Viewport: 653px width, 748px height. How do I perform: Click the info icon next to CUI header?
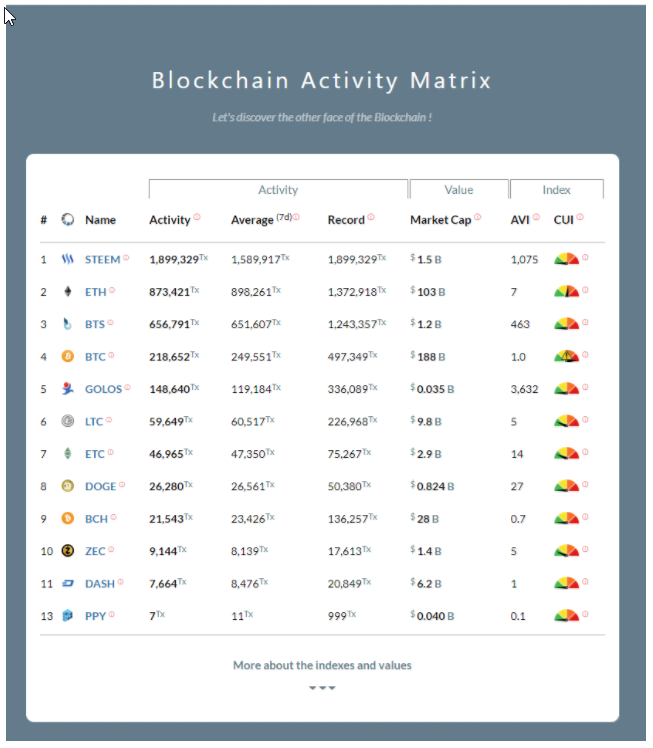[580, 217]
